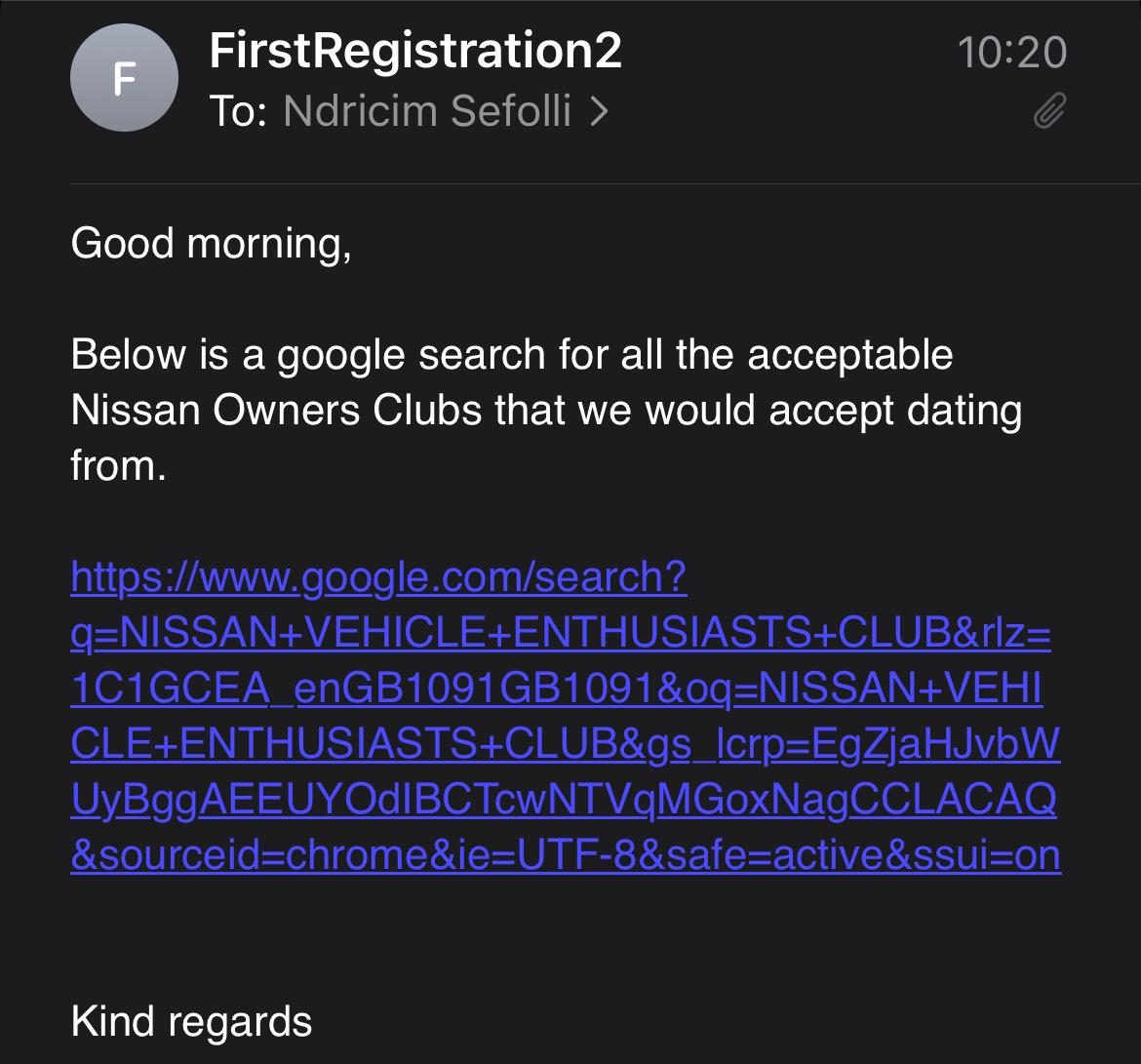Tap the 10:20 message timestamp
1141x1064 pixels.
tap(1011, 52)
